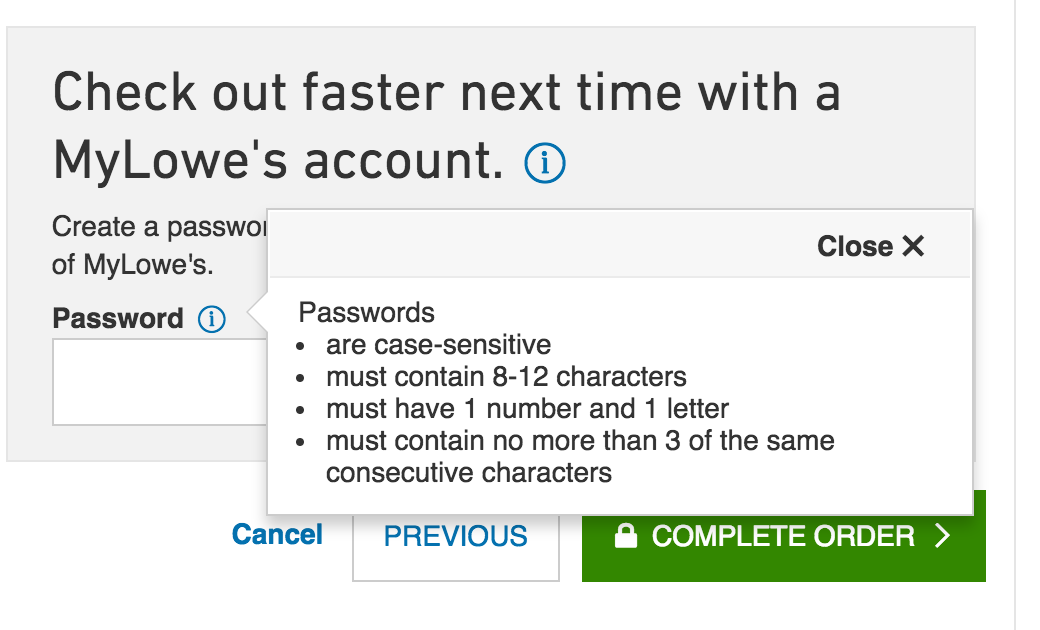Click the info icon beside MyLowe's account heading
Image resolution: width=1040 pixels, height=630 pixels.
(x=545, y=163)
